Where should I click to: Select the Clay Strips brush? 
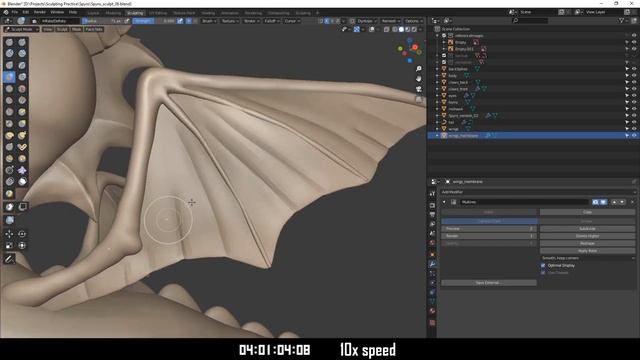[22, 53]
